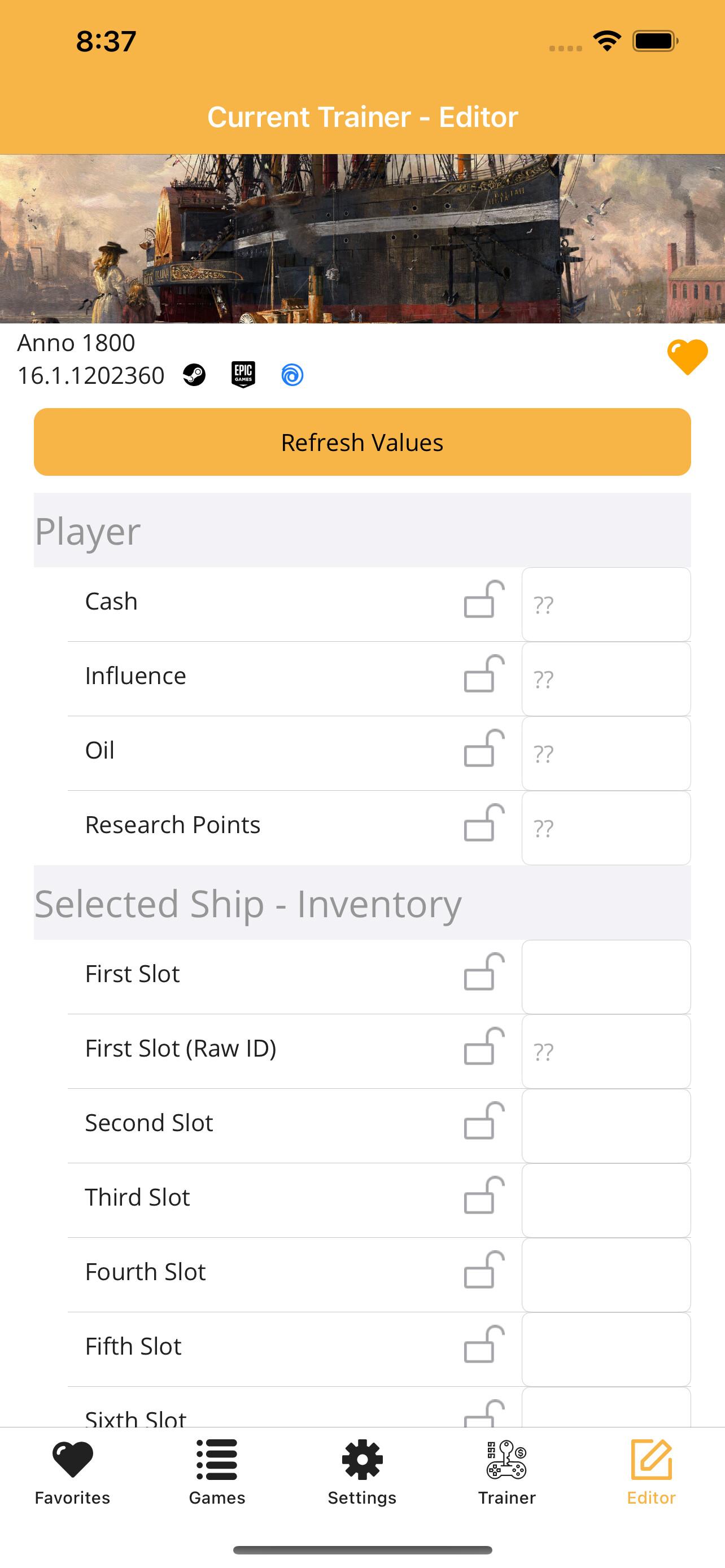The image size is (725, 1568).
Task: Unfavorite Anno 1800 with the orange heart
Action: (x=687, y=357)
